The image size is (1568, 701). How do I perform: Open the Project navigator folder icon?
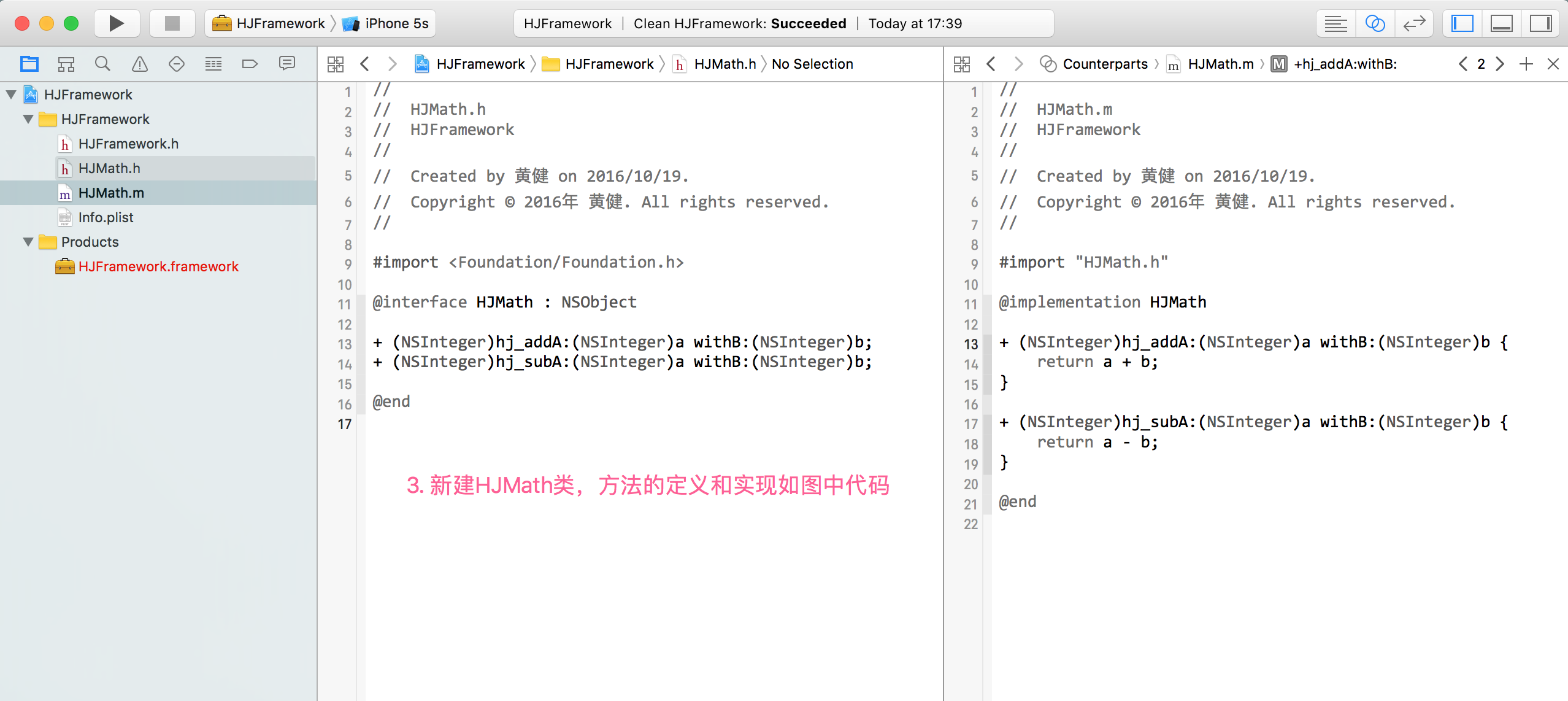click(x=29, y=64)
